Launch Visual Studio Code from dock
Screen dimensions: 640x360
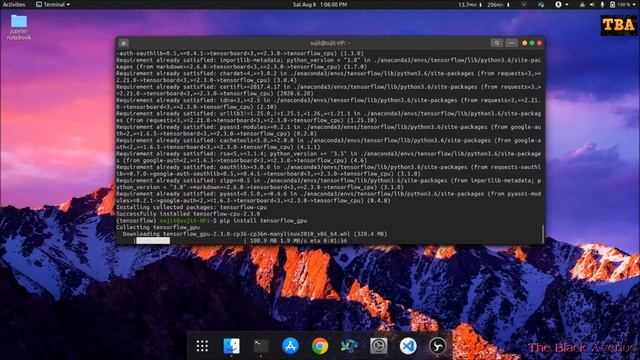click(x=408, y=346)
